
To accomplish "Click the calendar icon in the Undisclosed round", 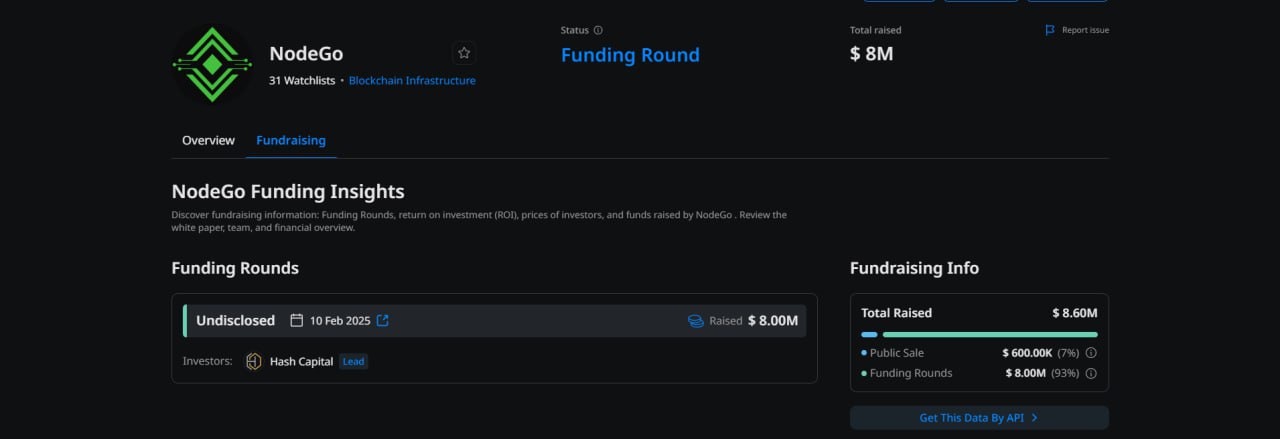I will (296, 321).
